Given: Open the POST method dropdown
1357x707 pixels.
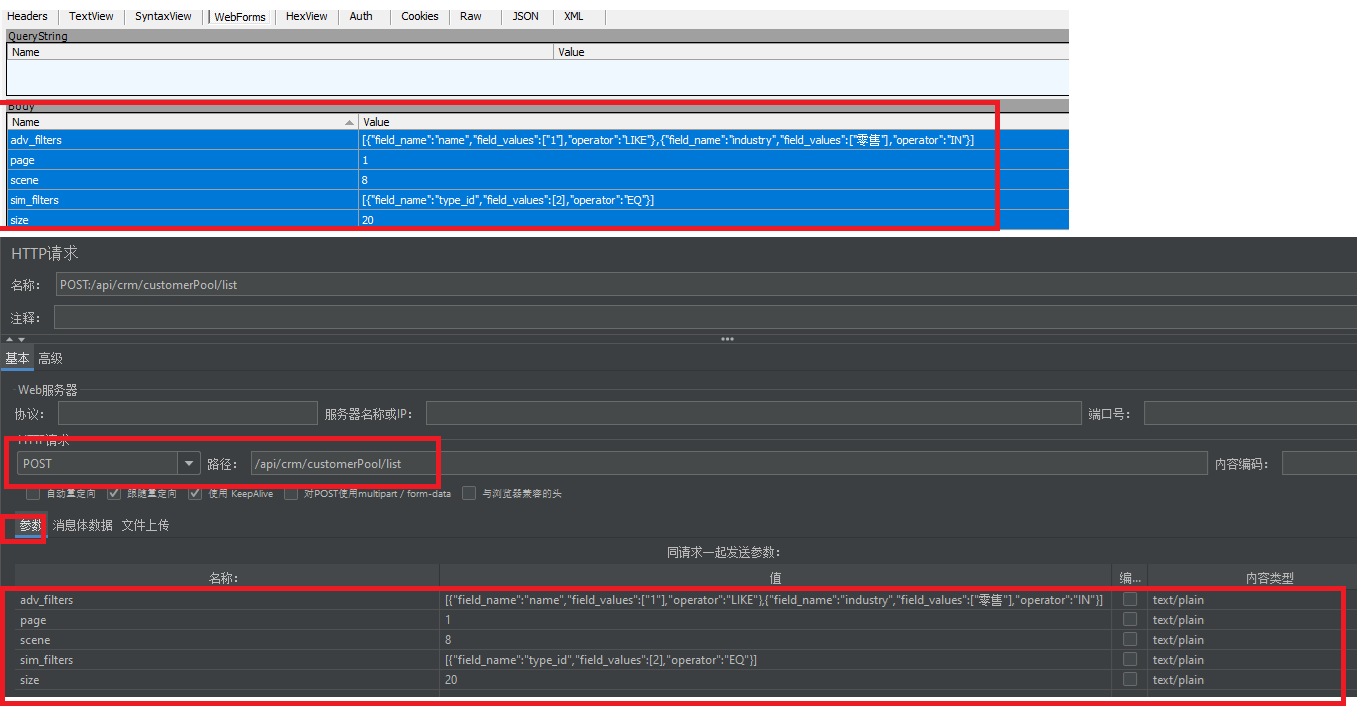Looking at the screenshot, I should point(188,464).
